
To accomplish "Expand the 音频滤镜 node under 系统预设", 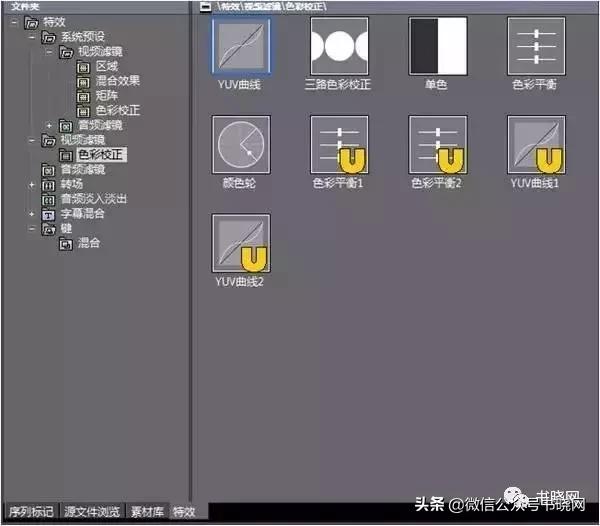I will [x=49, y=125].
